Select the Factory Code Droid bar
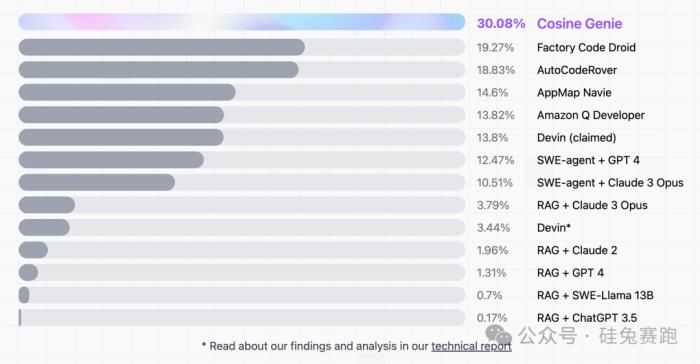This screenshot has height=364, width=700. click(x=242, y=47)
